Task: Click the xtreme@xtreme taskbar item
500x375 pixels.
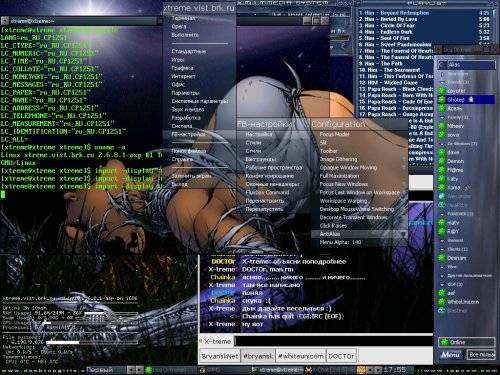Action: click(277, 370)
